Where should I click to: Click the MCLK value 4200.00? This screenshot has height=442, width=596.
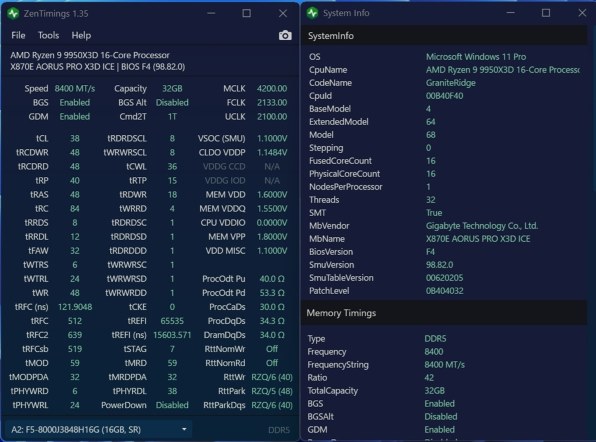pos(272,89)
